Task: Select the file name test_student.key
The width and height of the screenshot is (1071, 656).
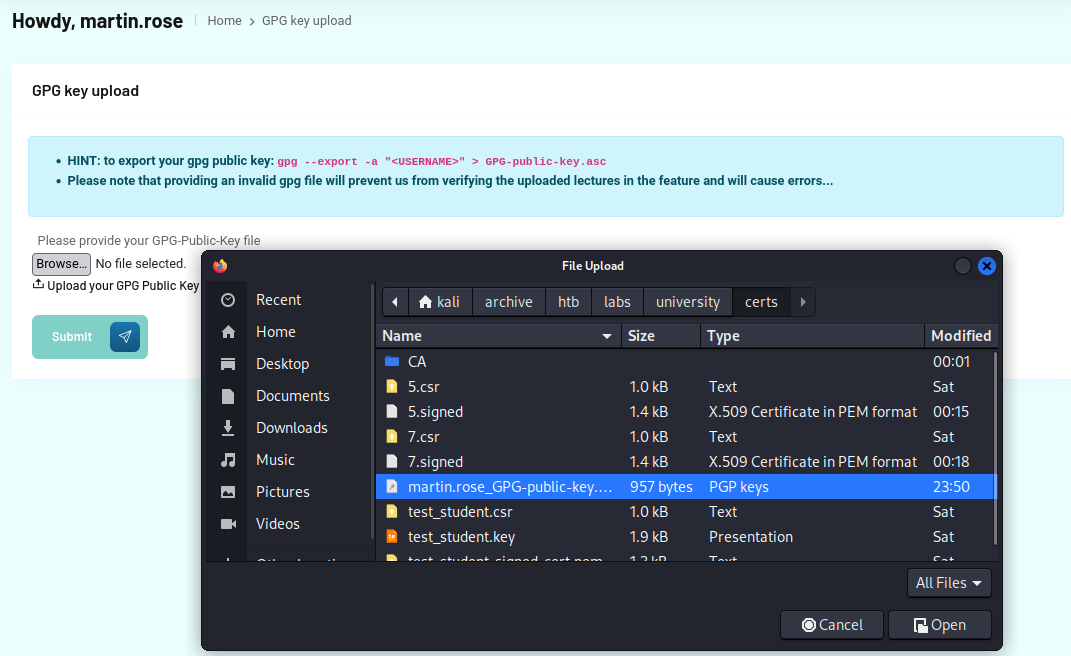Action: pos(461,537)
